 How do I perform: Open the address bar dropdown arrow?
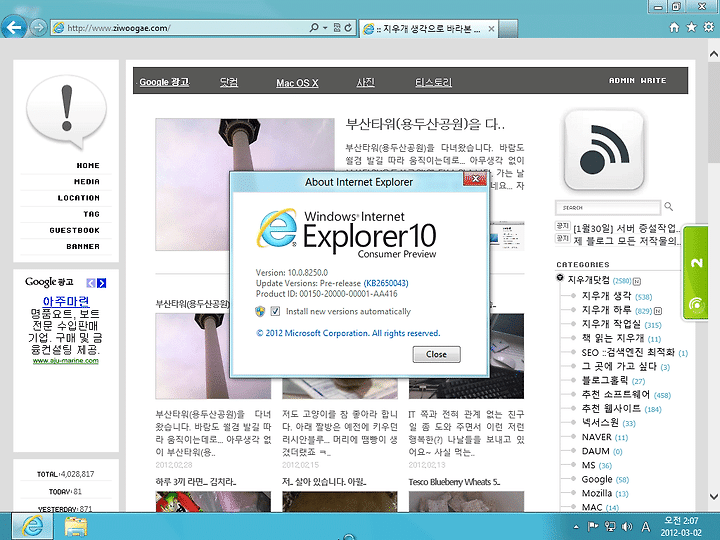pyautogui.click(x=325, y=28)
